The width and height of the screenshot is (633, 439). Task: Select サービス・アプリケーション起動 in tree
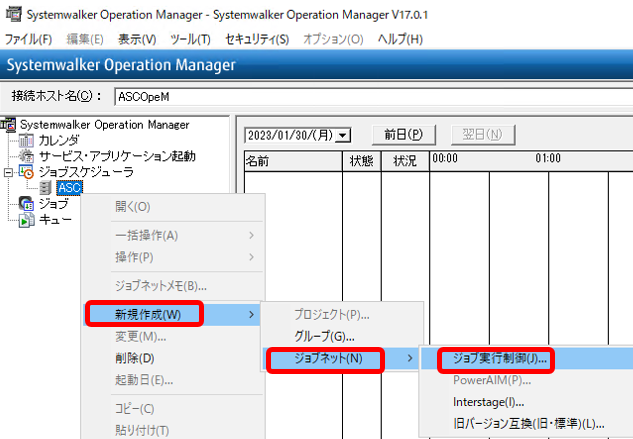coord(117,156)
